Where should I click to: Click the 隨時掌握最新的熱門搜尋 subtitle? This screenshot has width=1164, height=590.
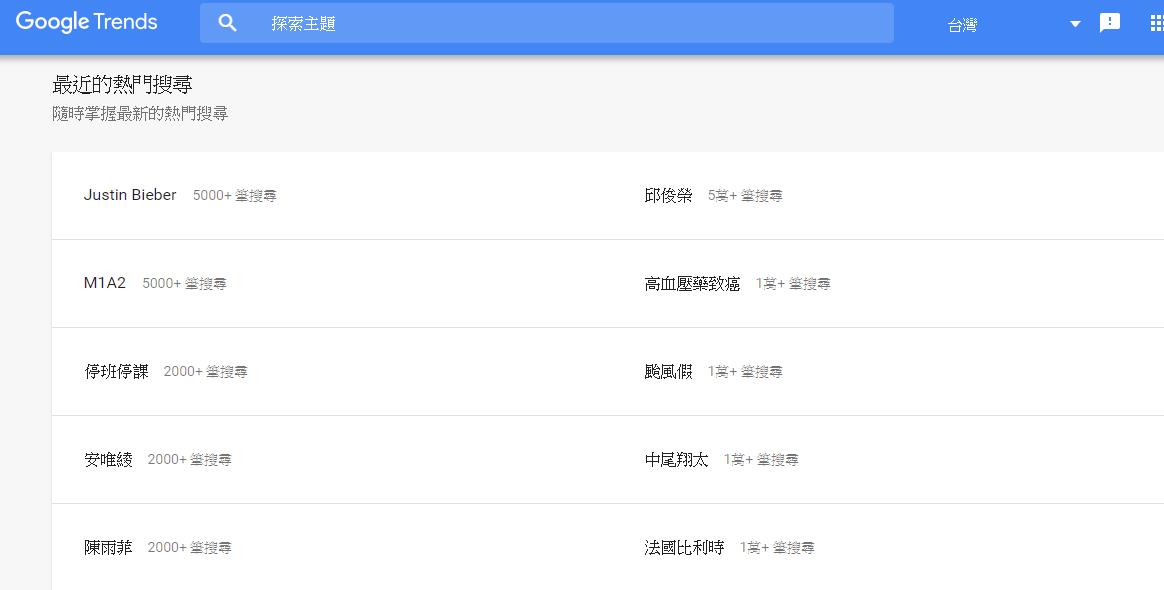(x=140, y=114)
